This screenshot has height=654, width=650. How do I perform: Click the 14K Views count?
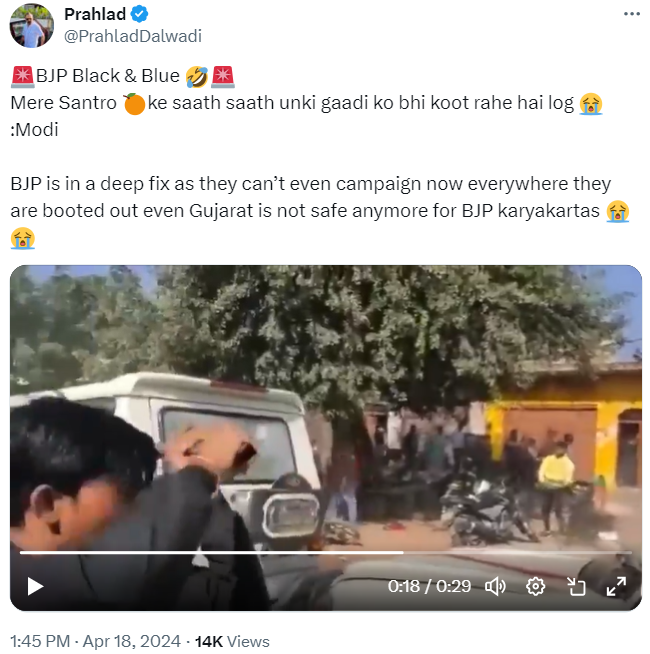pos(231,641)
